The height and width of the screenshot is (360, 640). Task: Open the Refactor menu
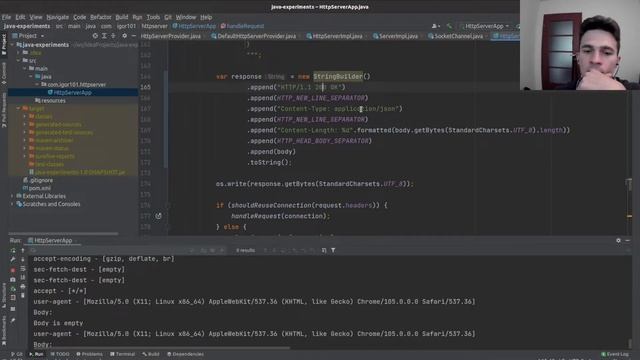[x=100, y=17]
